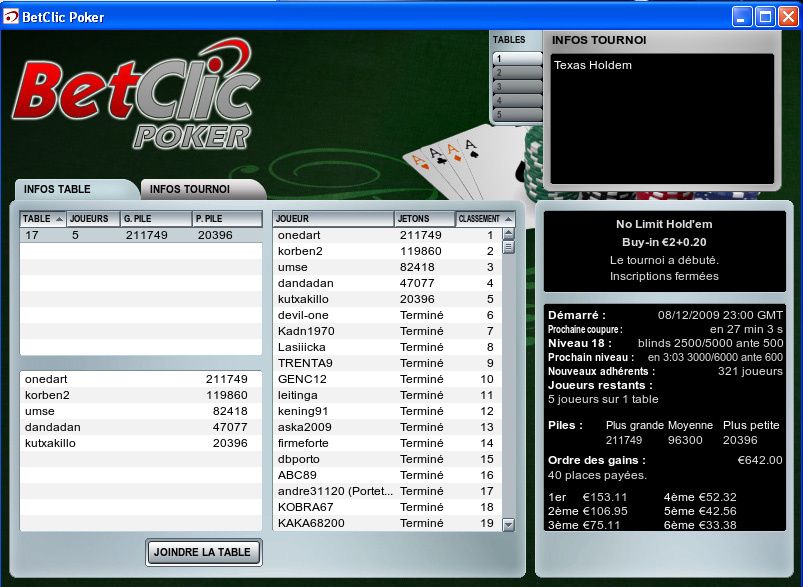This screenshot has height=587, width=803.
Task: Select table tab 5 under TABLES
Action: click(x=517, y=115)
